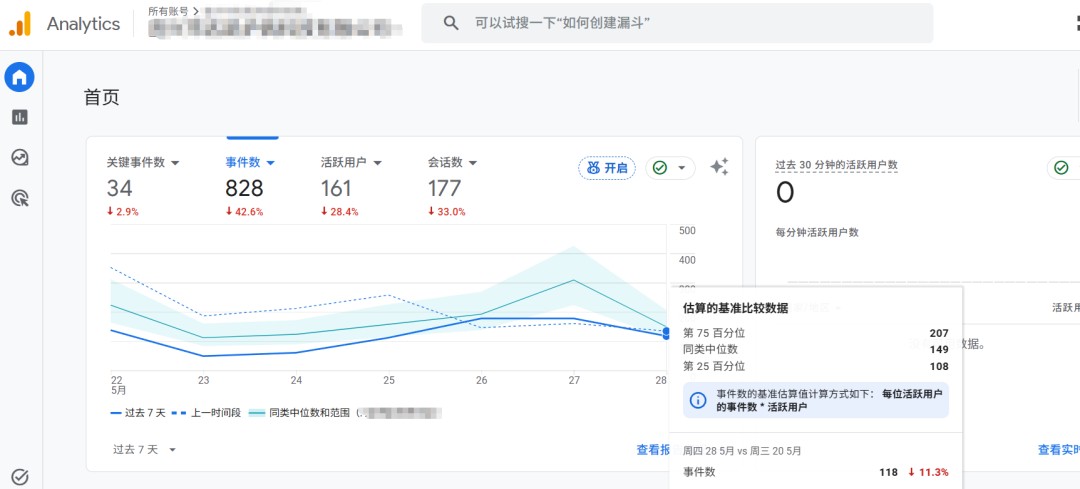Click the 上一时间段 legend entry
Image resolution: width=1080 pixels, height=489 pixels.
[206, 413]
